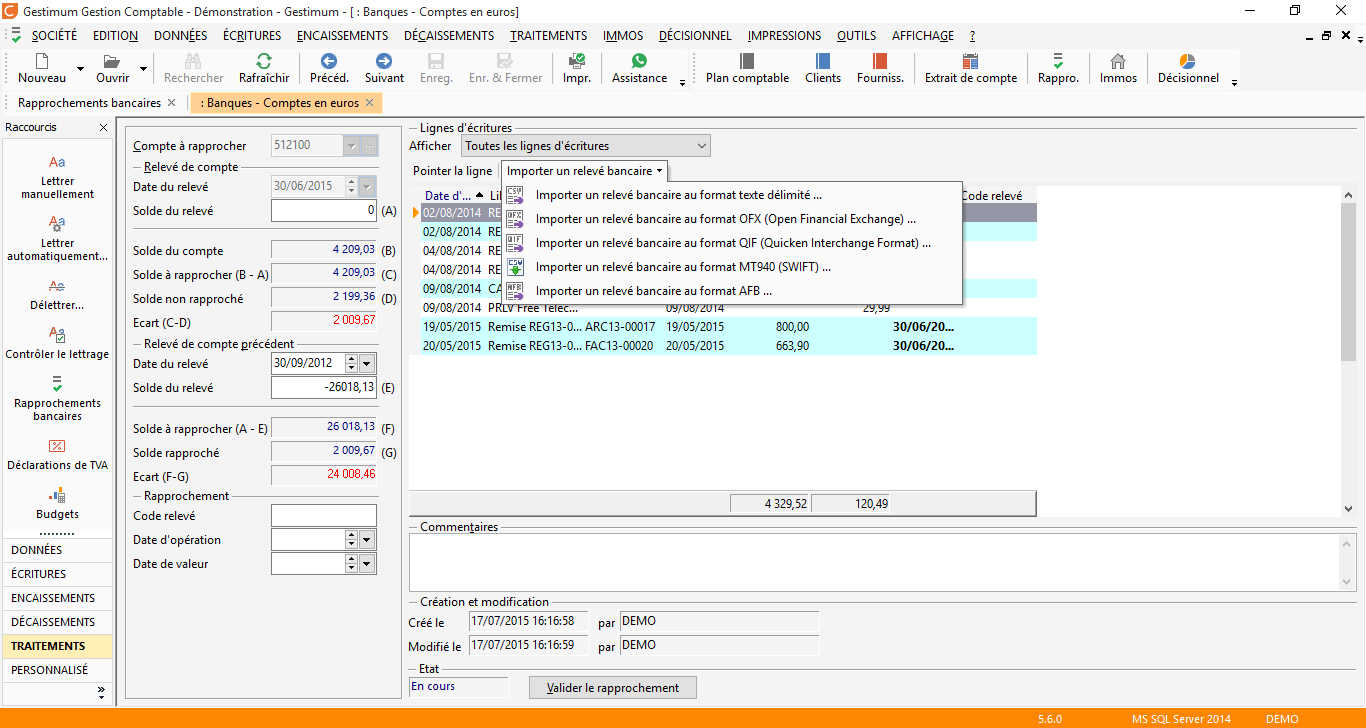
Task: Open the SOCIÉTÉ menu
Action: click(x=54, y=35)
